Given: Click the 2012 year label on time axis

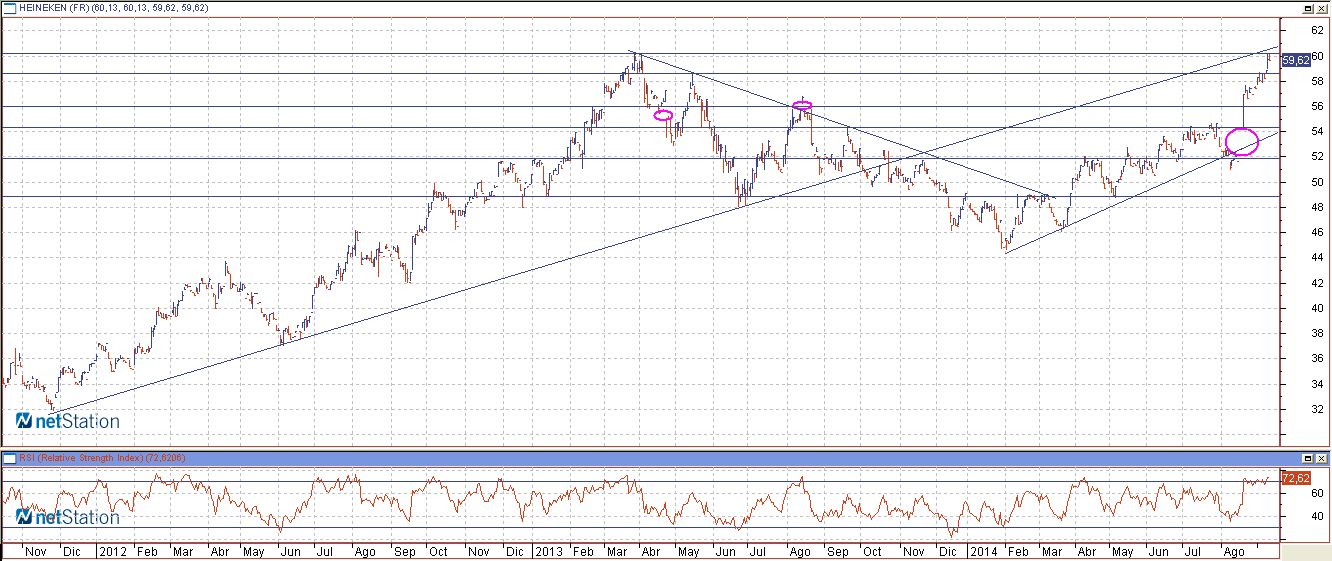Looking at the screenshot, I should point(112,551).
